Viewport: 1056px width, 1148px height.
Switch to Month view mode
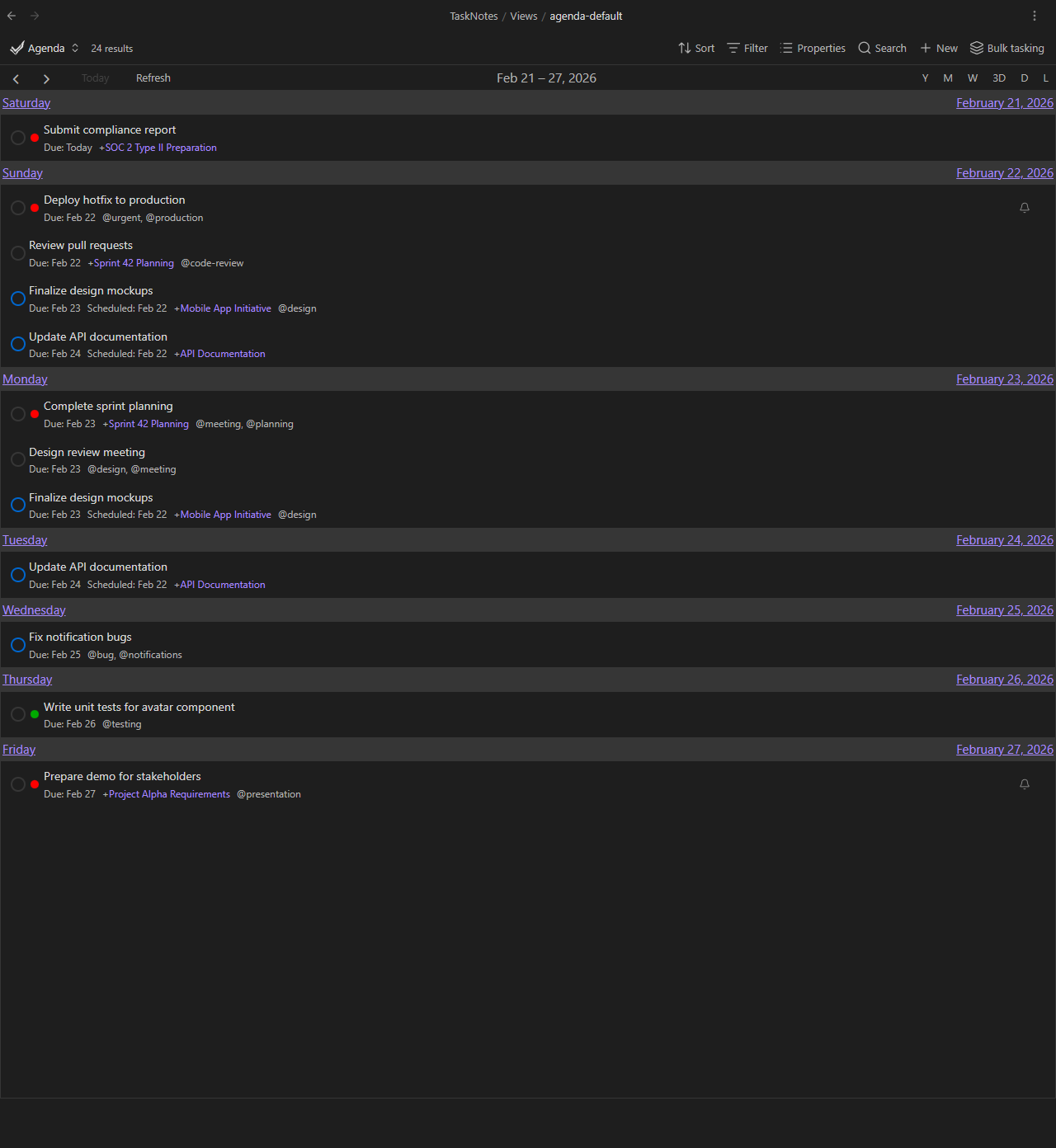tap(947, 78)
